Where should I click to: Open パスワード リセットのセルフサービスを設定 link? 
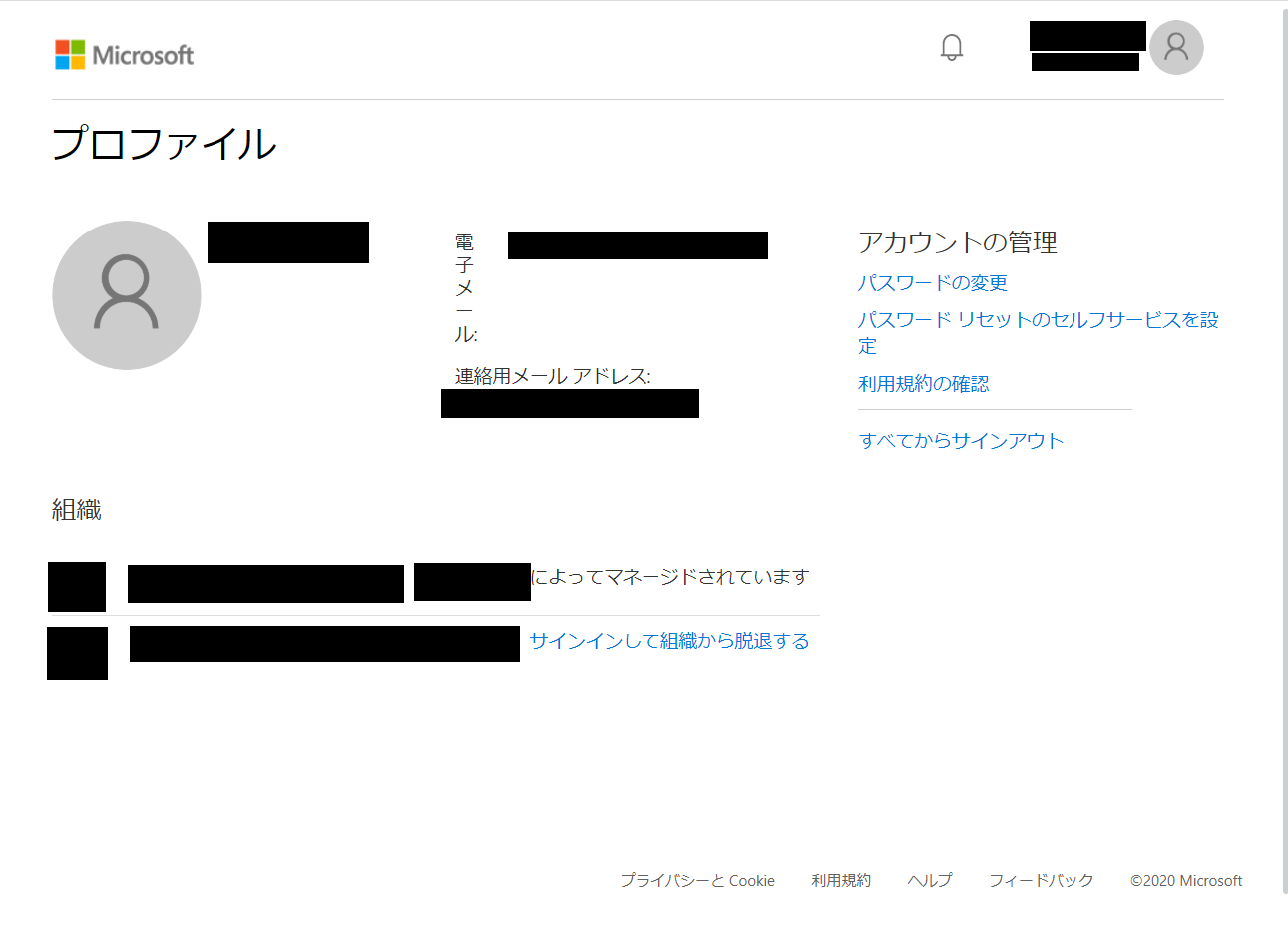pos(1039,332)
